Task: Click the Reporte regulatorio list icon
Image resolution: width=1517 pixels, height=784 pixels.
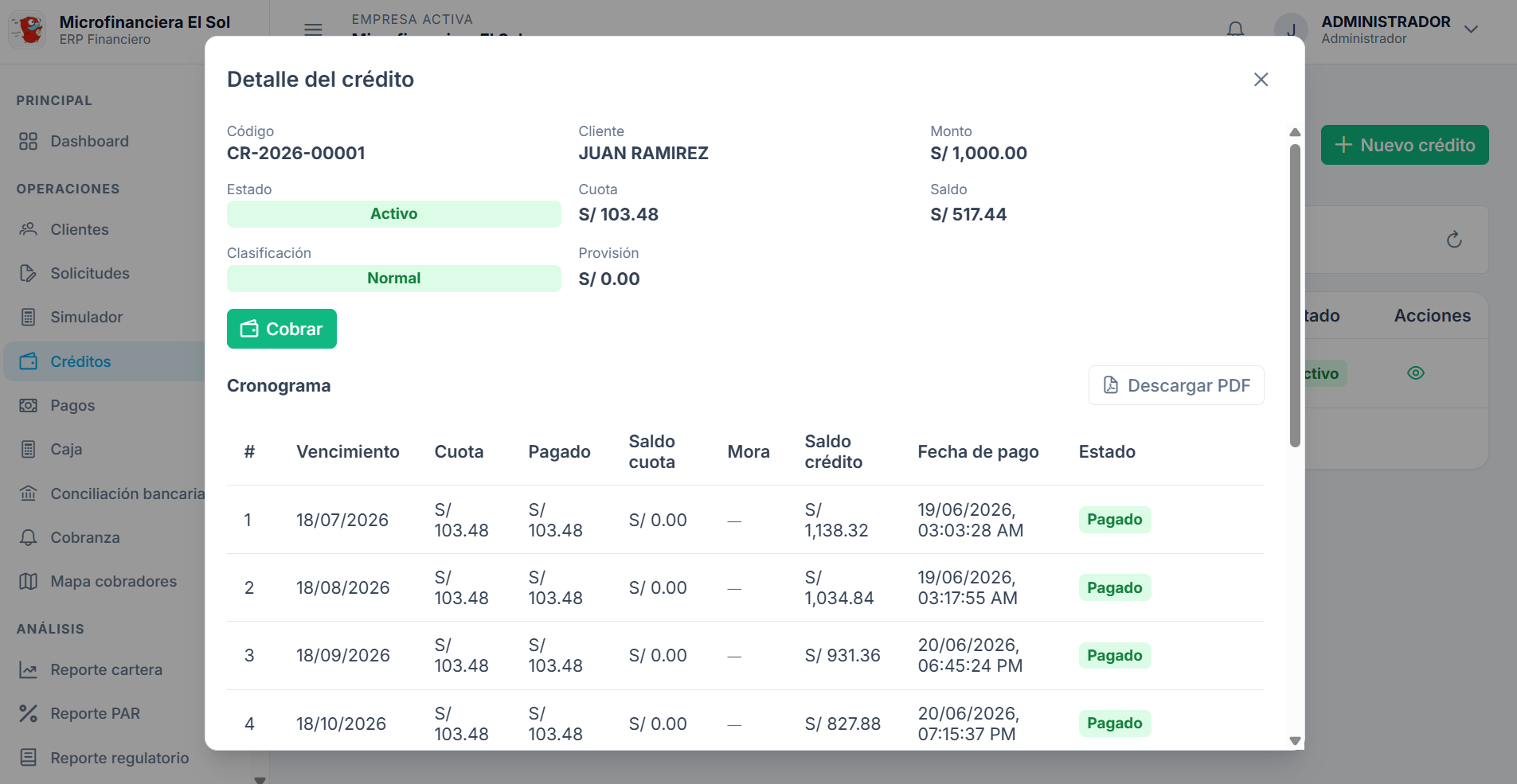Action: pos(29,758)
